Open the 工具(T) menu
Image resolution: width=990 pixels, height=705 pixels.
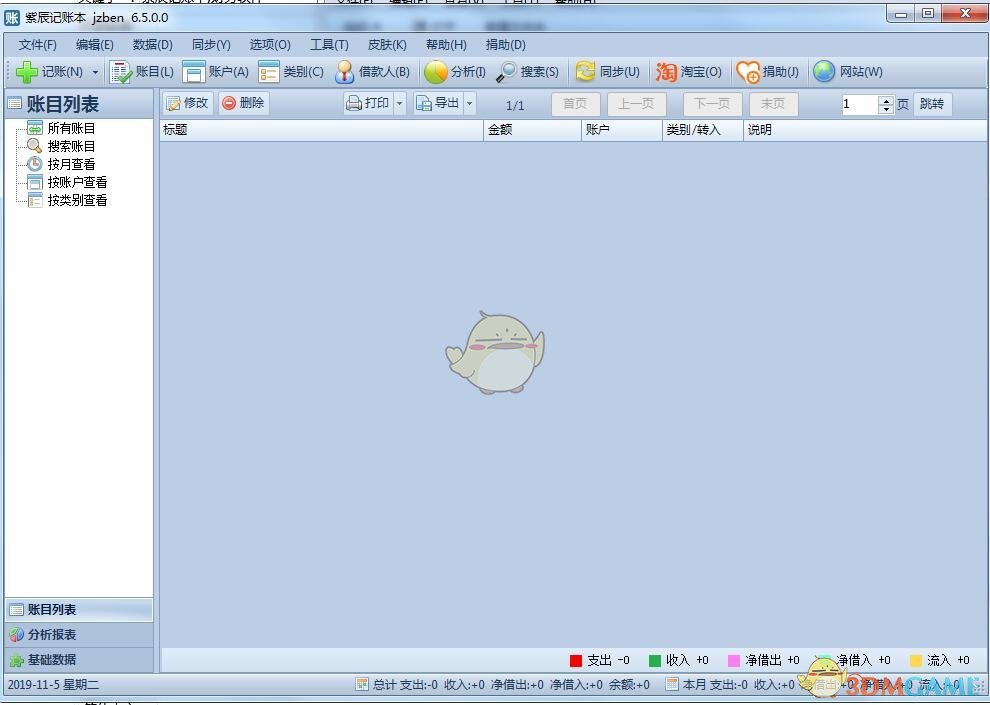pyautogui.click(x=329, y=45)
